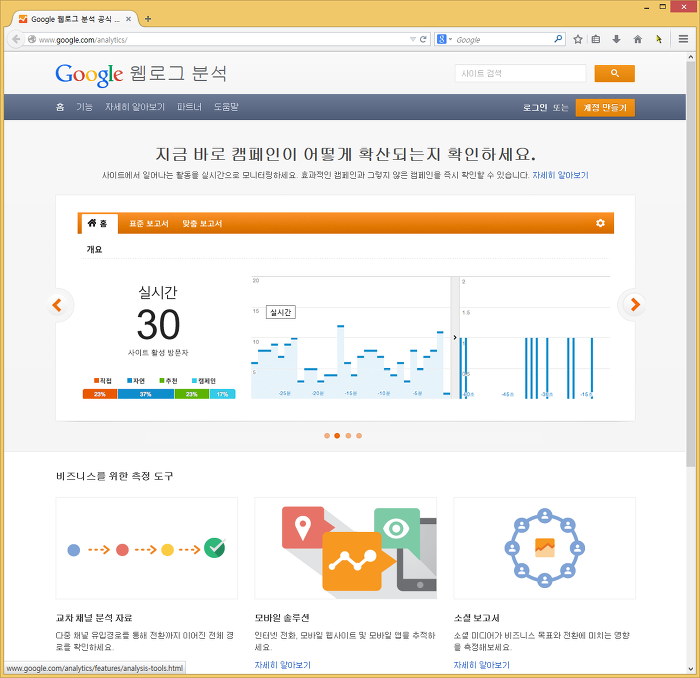
Task: Click the 계정 만들기 button
Action: (x=605, y=108)
